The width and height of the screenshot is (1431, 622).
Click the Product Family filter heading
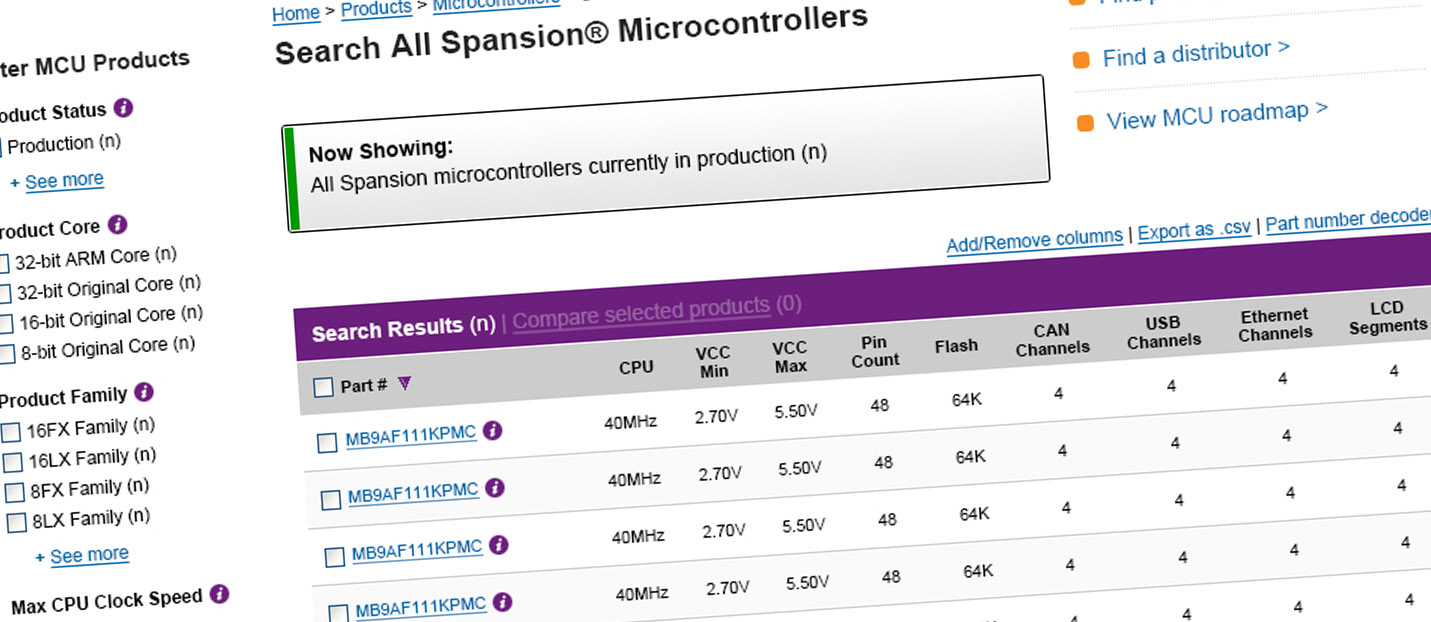(x=62, y=397)
